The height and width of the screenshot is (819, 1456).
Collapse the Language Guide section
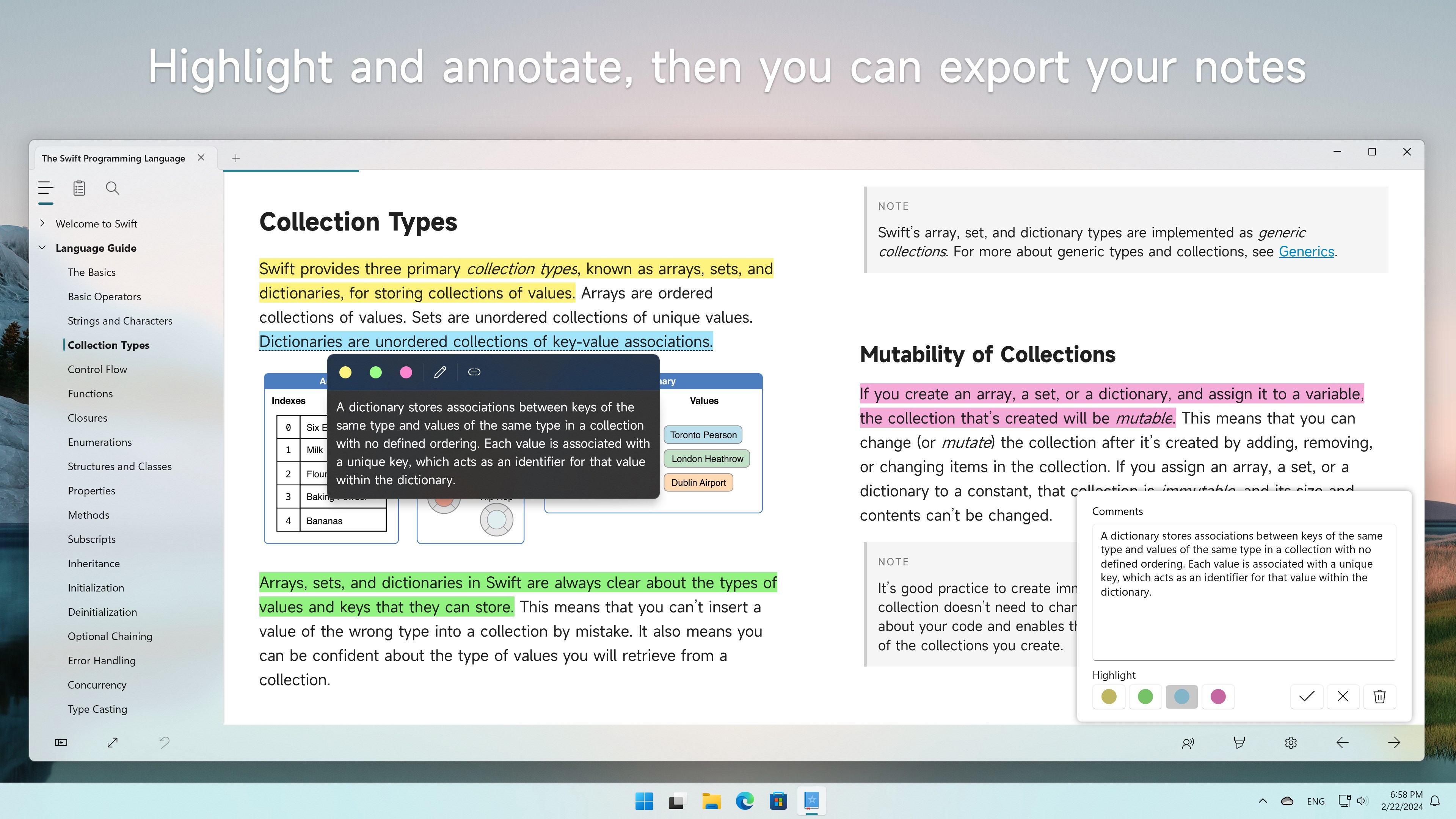pyautogui.click(x=42, y=248)
